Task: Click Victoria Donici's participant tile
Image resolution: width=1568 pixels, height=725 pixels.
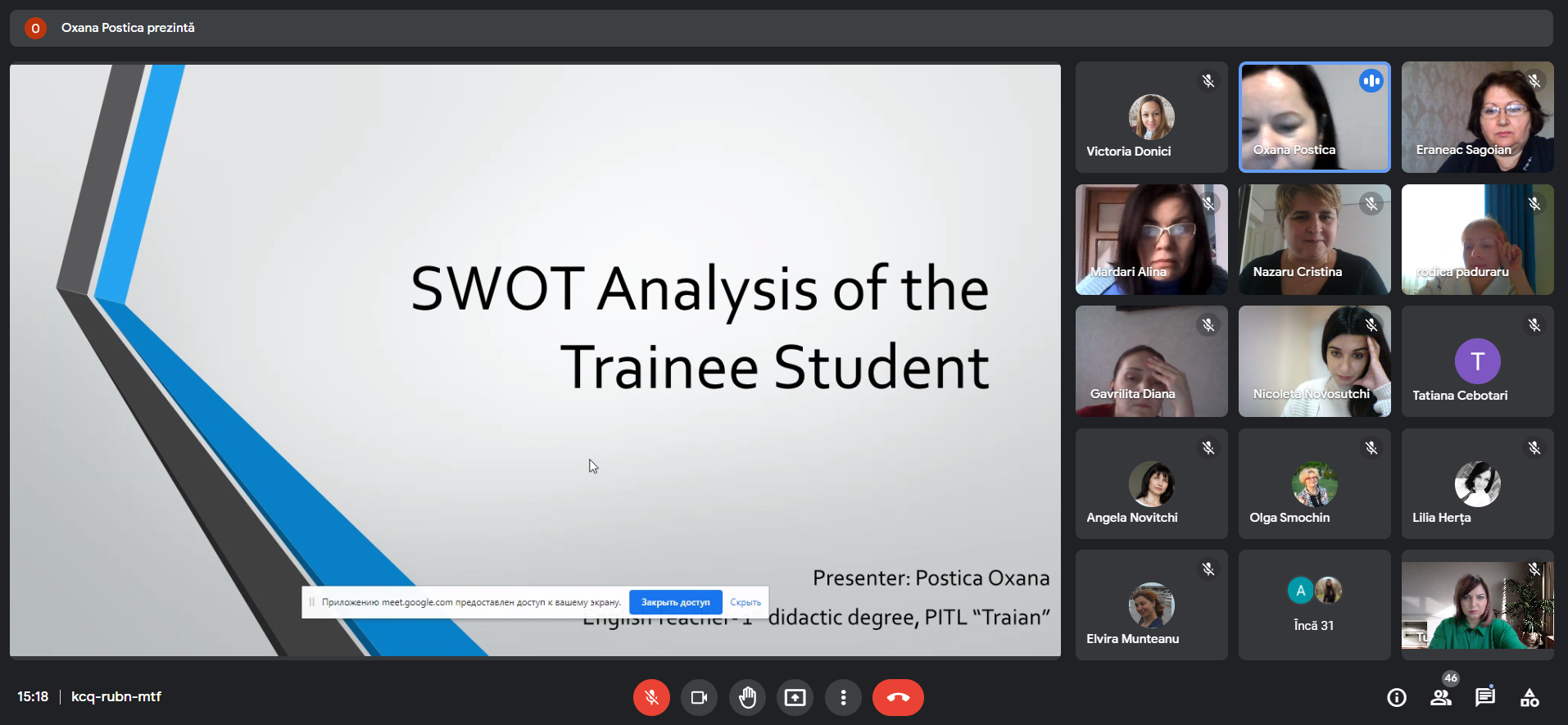Action: coord(1151,117)
